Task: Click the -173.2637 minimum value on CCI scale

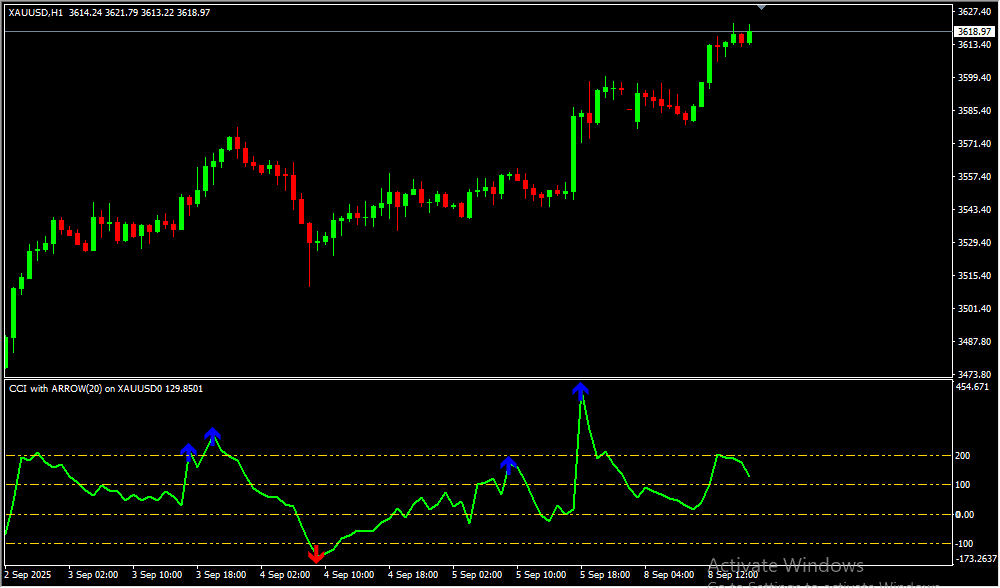Action: pyautogui.click(x=975, y=558)
